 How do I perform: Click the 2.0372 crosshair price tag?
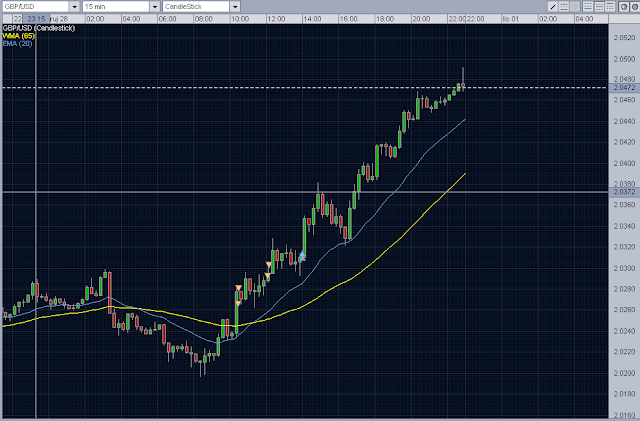point(624,192)
